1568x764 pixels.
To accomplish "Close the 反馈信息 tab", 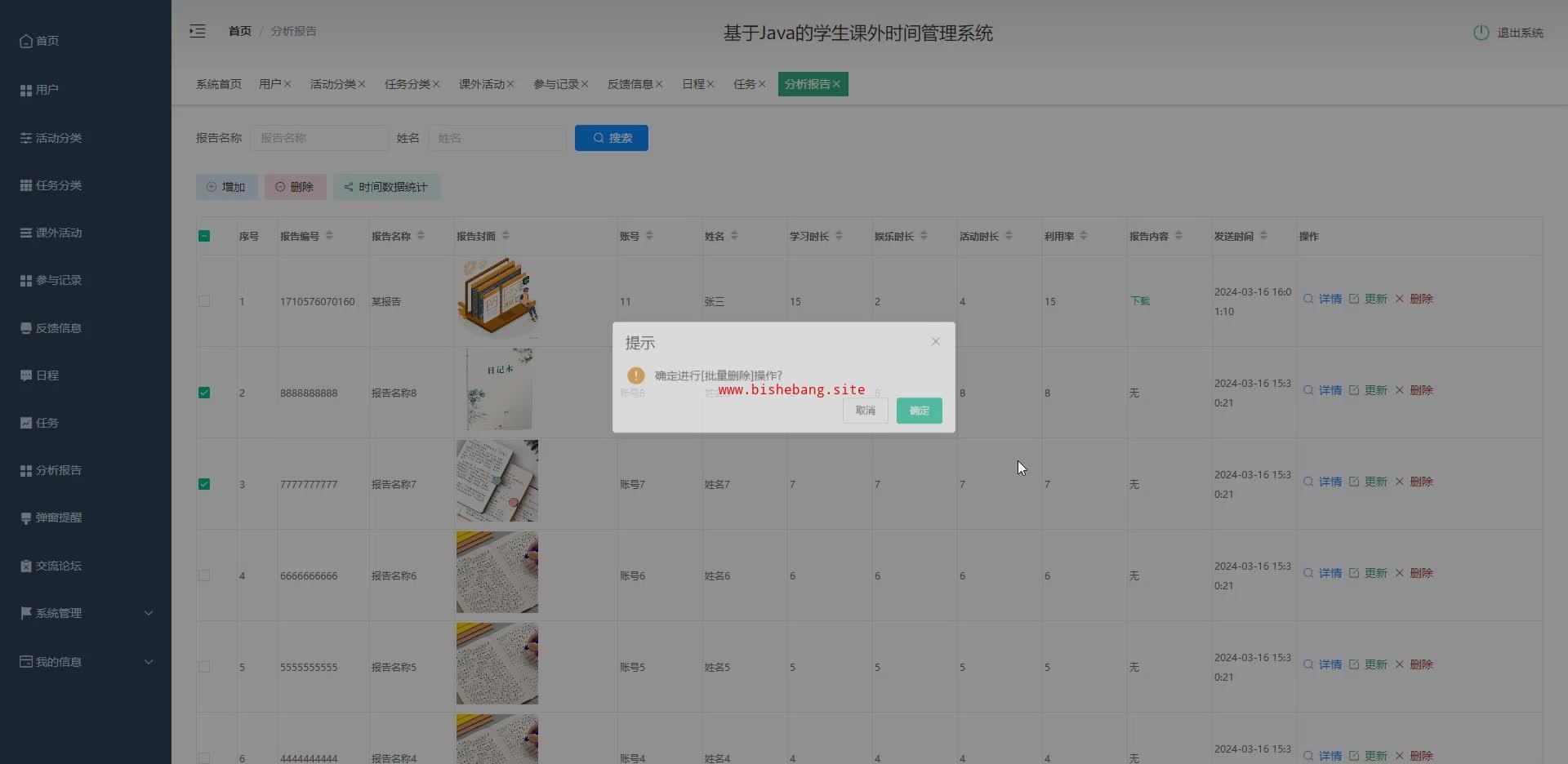I will click(659, 84).
